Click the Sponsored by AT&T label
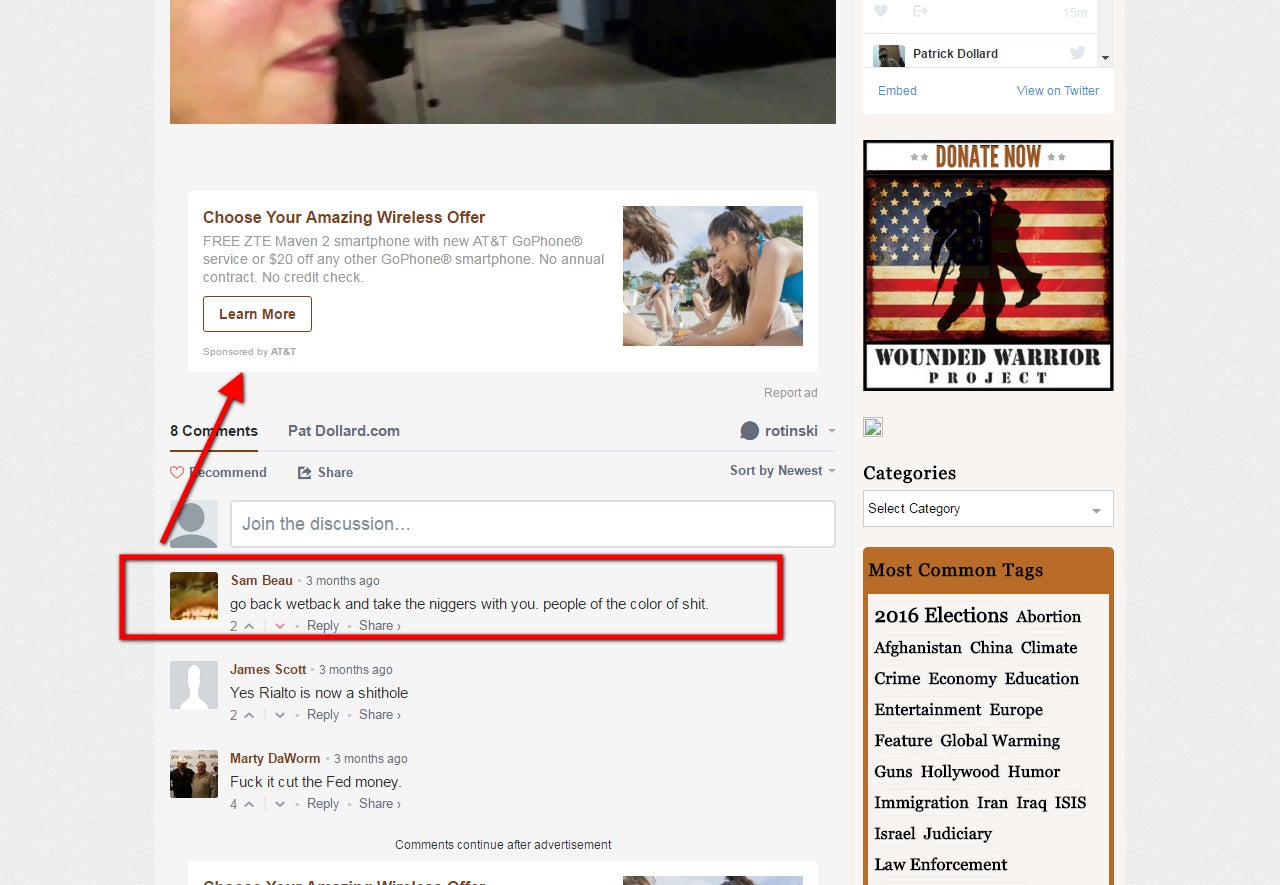The image size is (1280, 885). pos(249,352)
